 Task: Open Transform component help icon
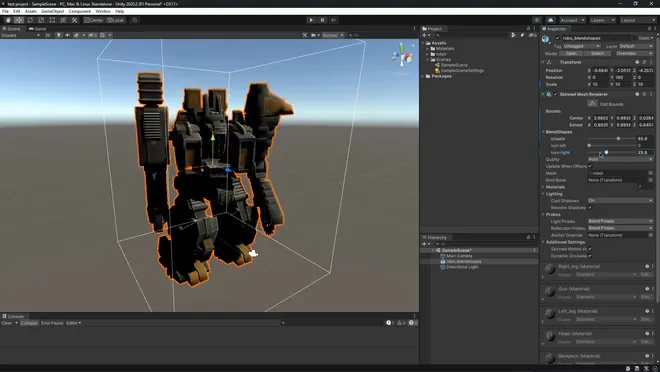click(x=637, y=62)
